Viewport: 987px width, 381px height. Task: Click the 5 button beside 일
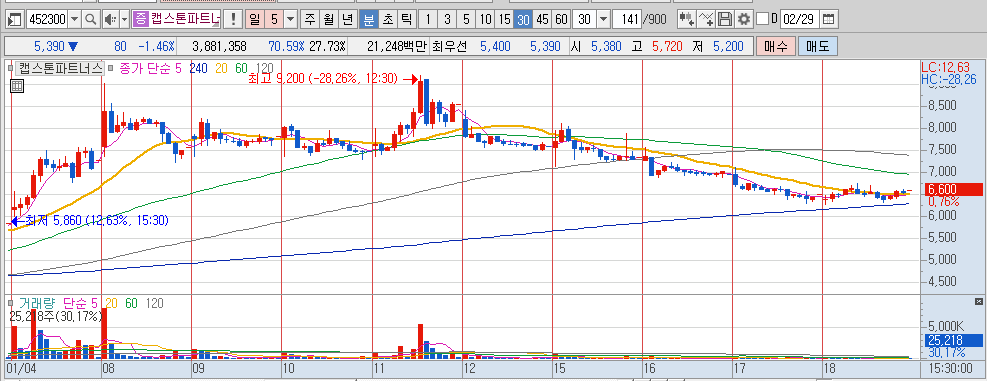[274, 20]
